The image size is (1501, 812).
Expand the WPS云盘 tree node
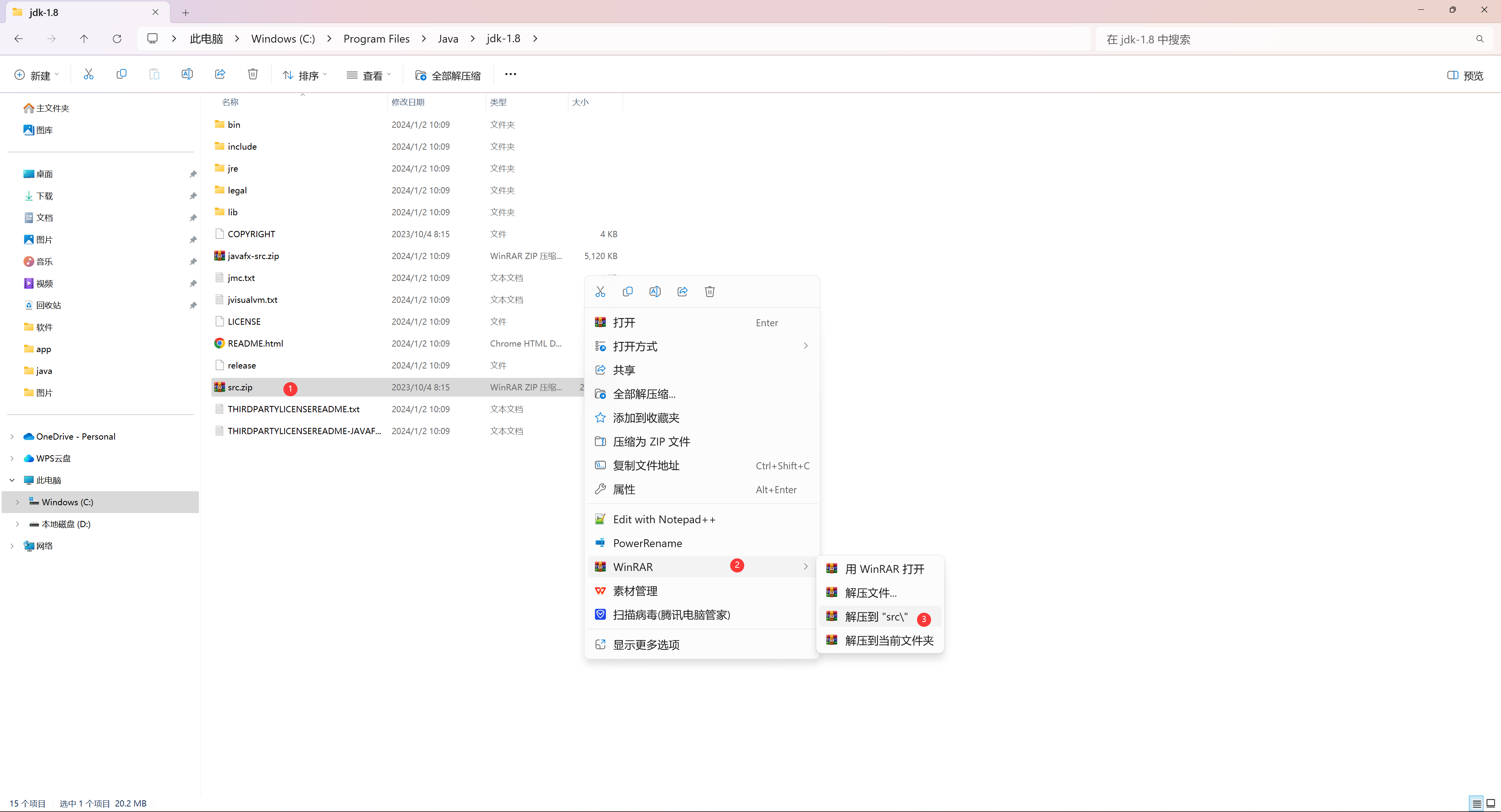12,458
